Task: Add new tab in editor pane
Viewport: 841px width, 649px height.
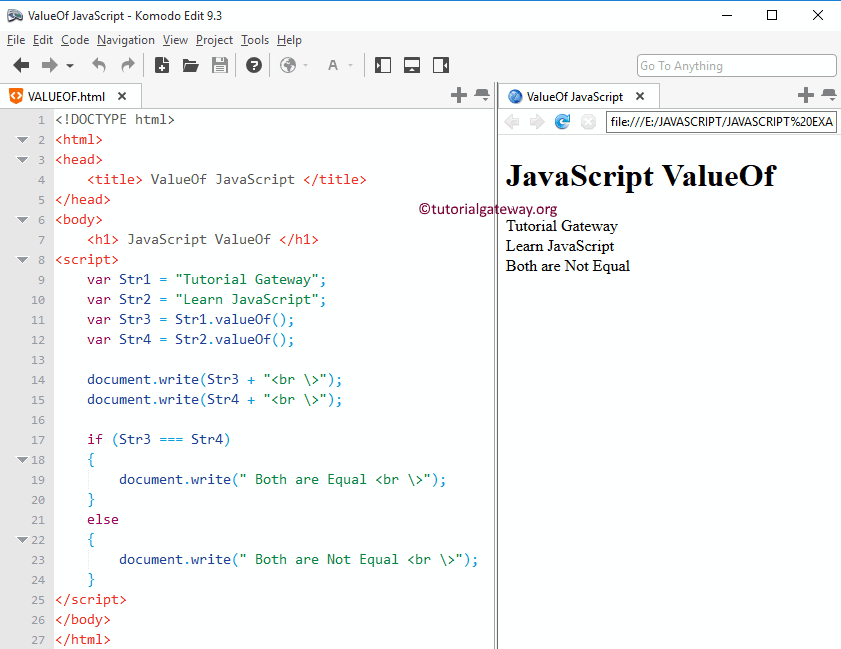Action: pos(459,96)
